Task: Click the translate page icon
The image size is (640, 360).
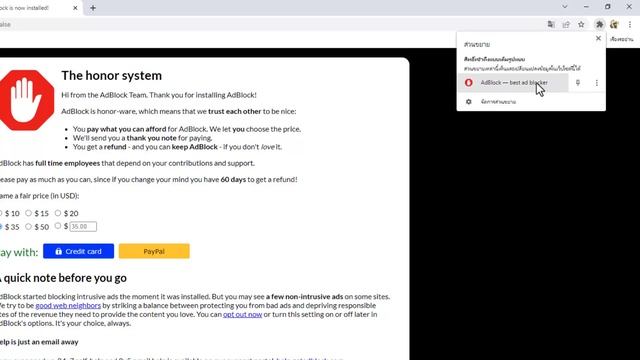Action: point(551,24)
